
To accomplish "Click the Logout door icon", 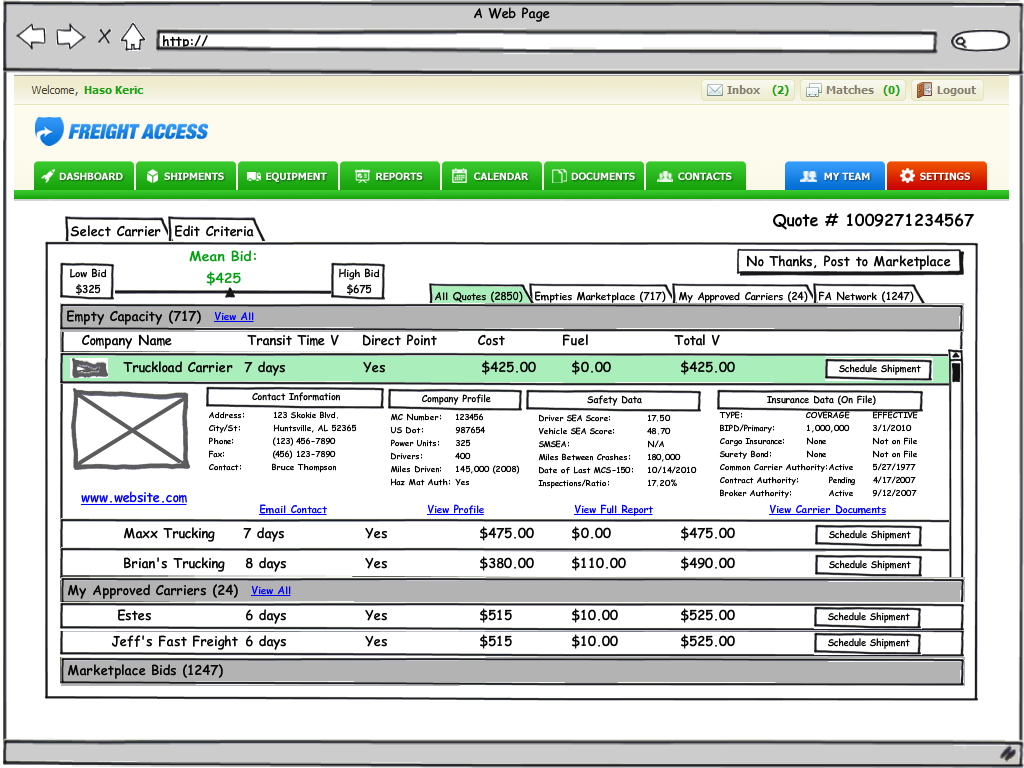I will tap(924, 90).
